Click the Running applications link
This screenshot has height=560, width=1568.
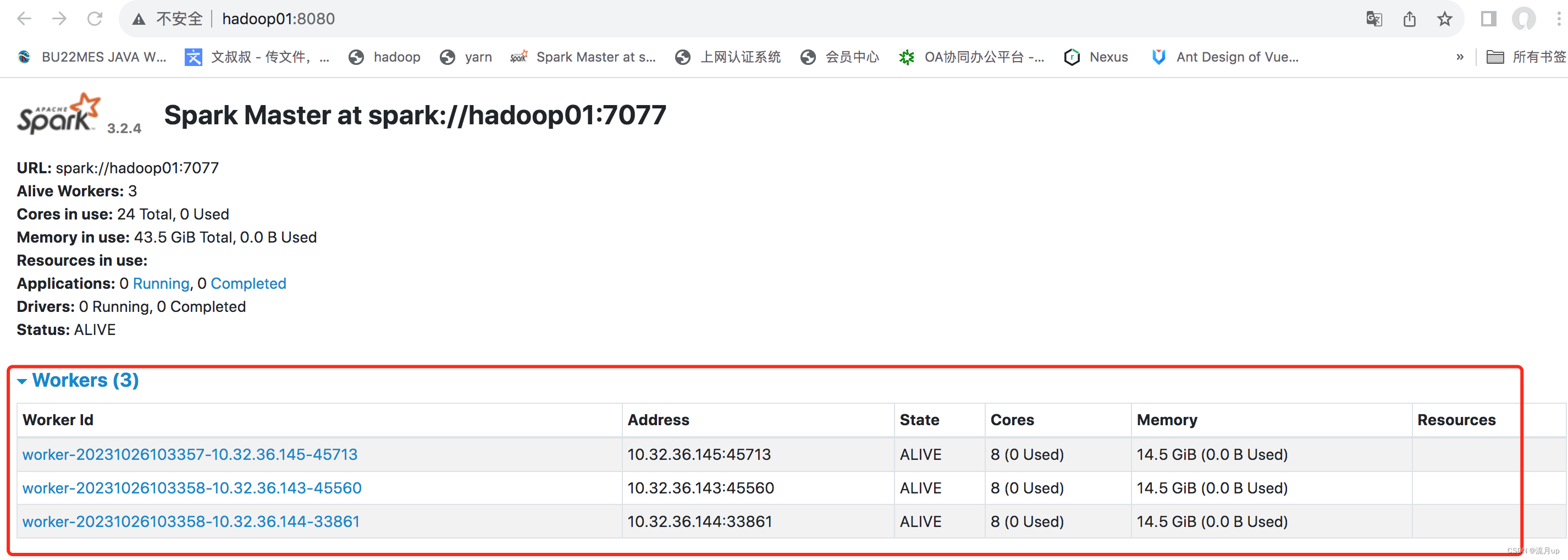click(161, 284)
